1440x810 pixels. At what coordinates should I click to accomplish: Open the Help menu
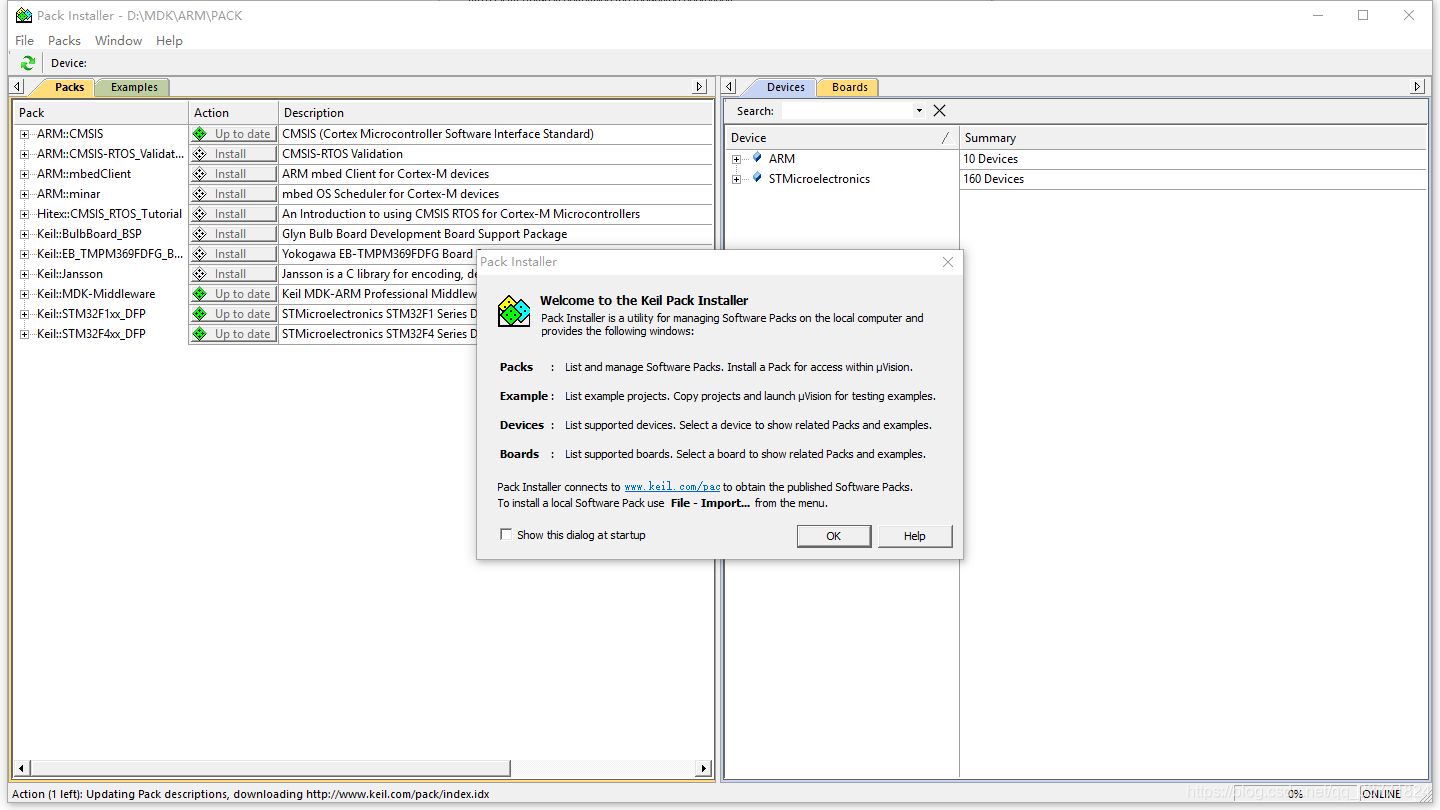click(169, 41)
